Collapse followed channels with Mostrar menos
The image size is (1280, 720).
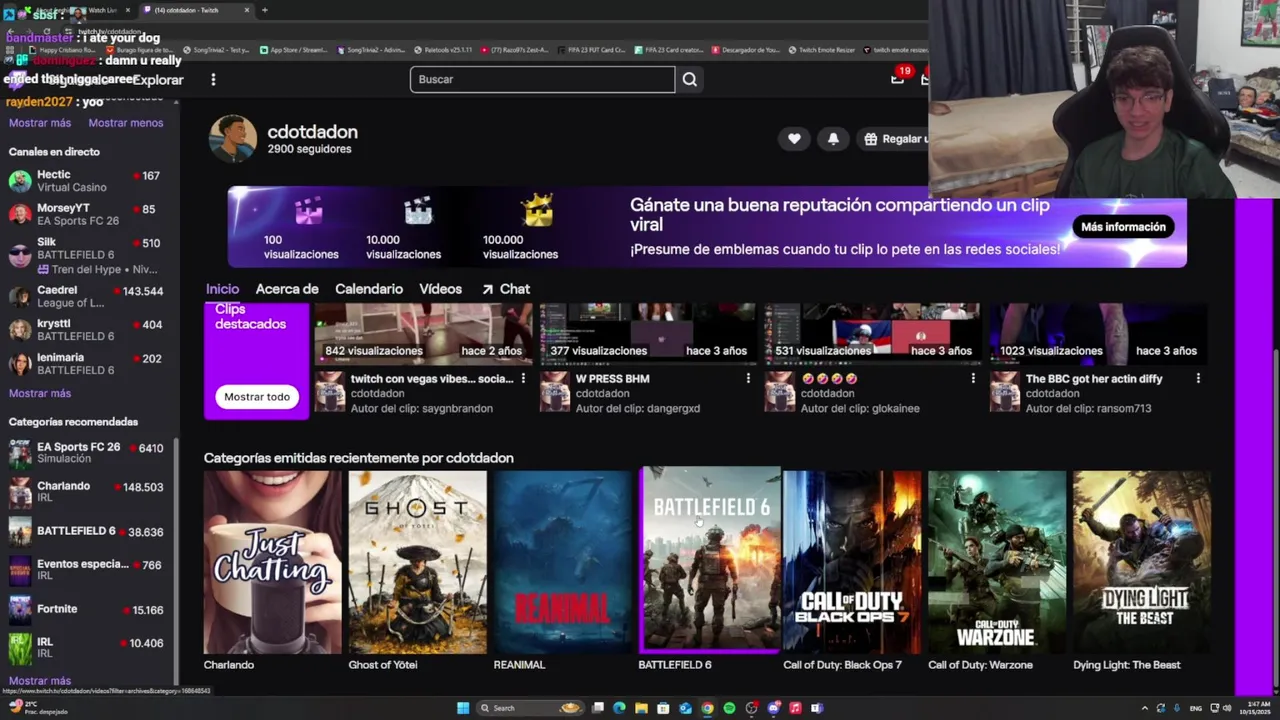[125, 123]
